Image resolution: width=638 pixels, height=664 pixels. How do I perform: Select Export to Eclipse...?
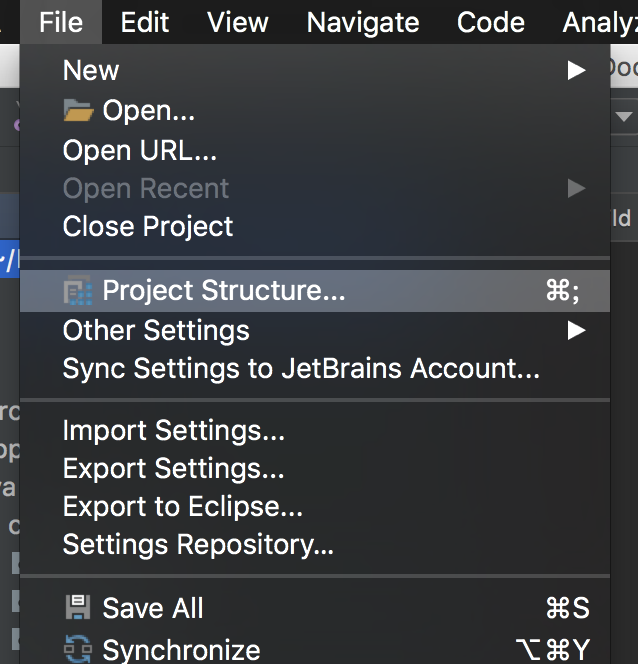(x=183, y=507)
